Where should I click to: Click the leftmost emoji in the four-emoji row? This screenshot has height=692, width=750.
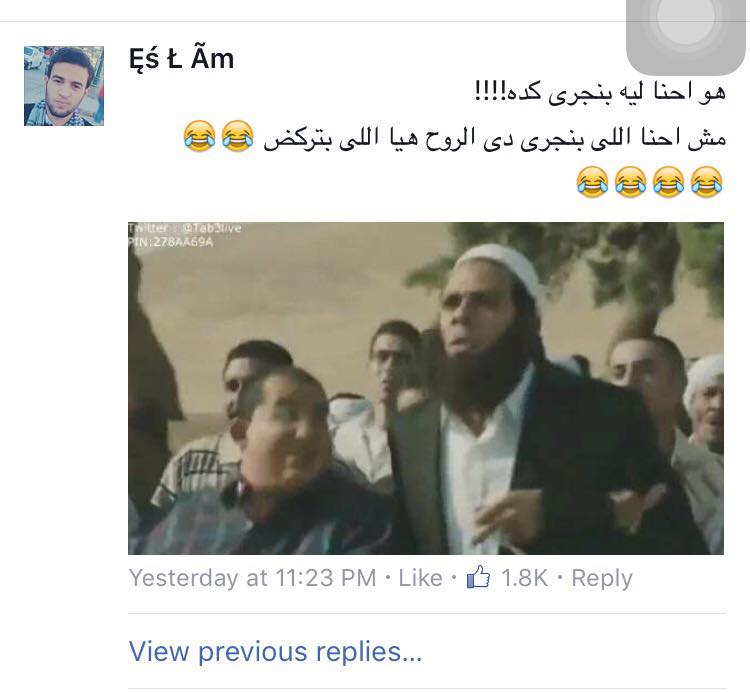coord(592,182)
